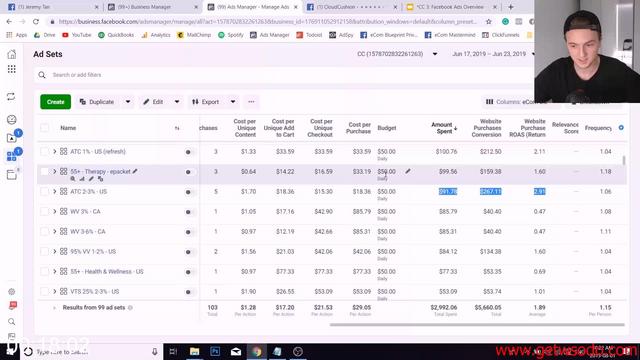Open a new browser tab
This screenshot has width=640, height=360.
pyautogui.click(x=511, y=7)
